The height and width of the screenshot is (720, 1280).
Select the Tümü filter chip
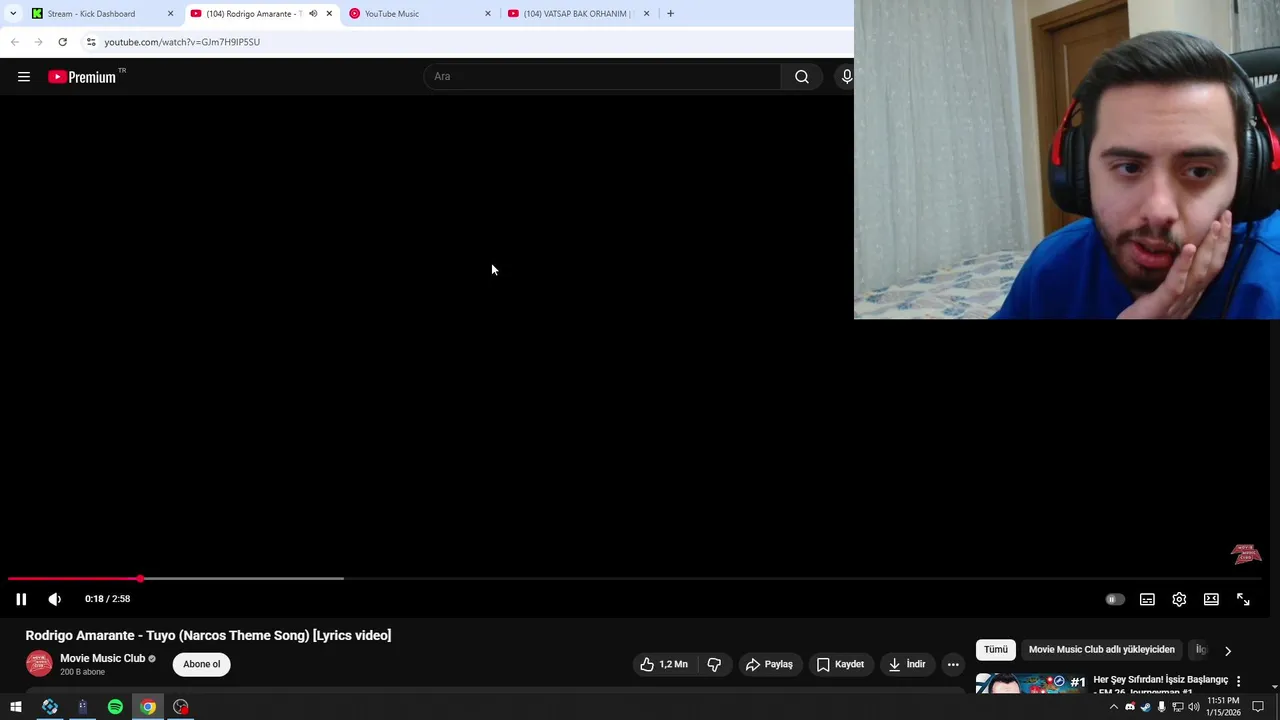(x=996, y=650)
